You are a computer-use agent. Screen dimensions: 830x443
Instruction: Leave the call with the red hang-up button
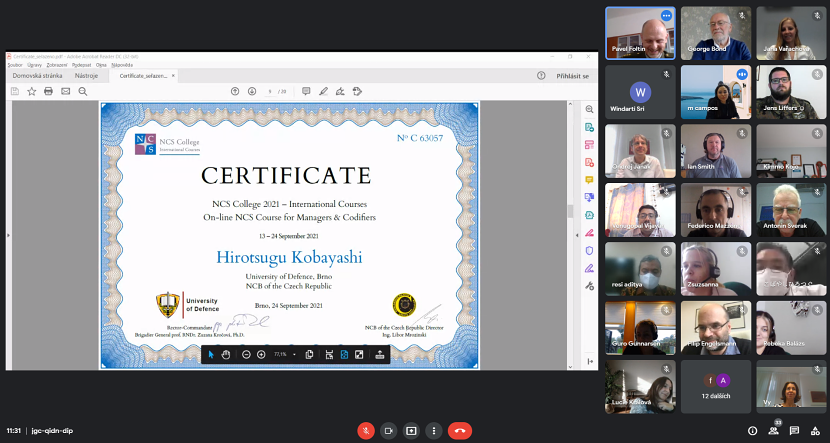point(460,431)
